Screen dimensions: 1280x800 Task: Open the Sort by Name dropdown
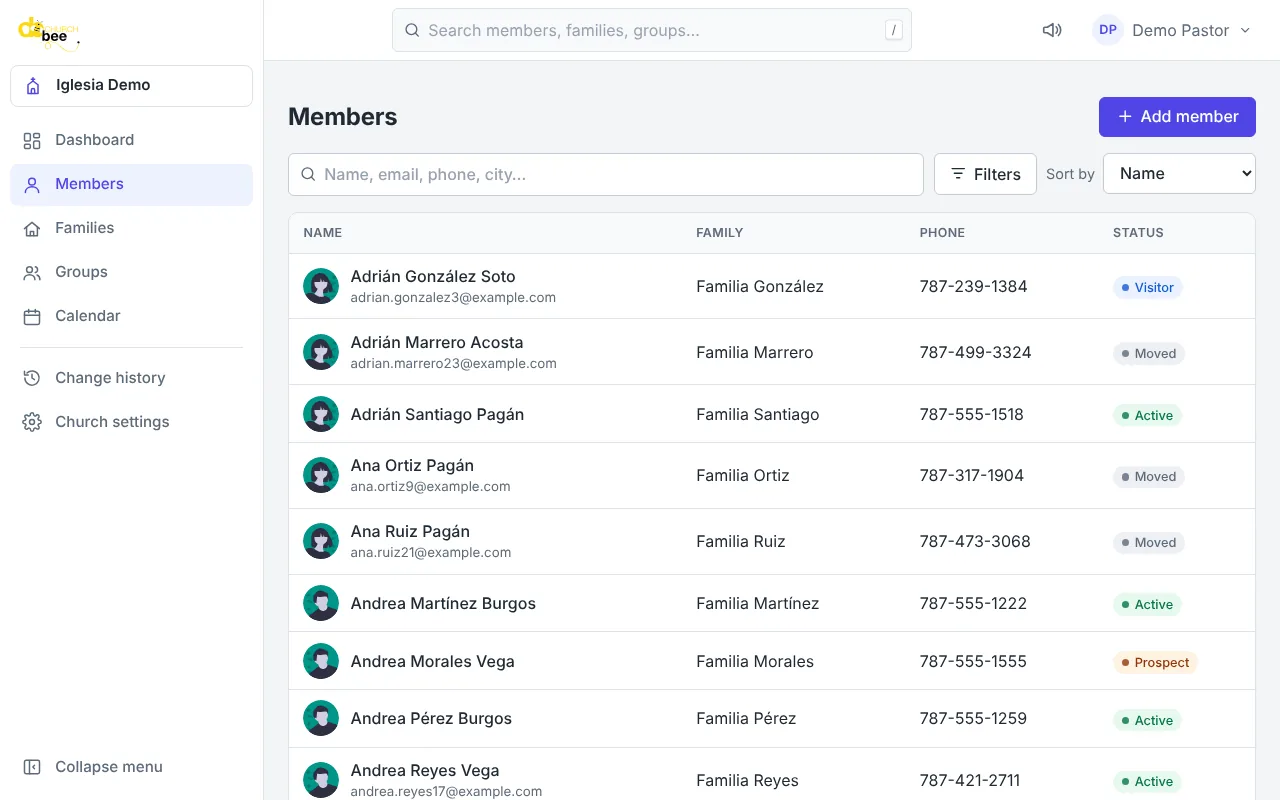click(x=1179, y=174)
